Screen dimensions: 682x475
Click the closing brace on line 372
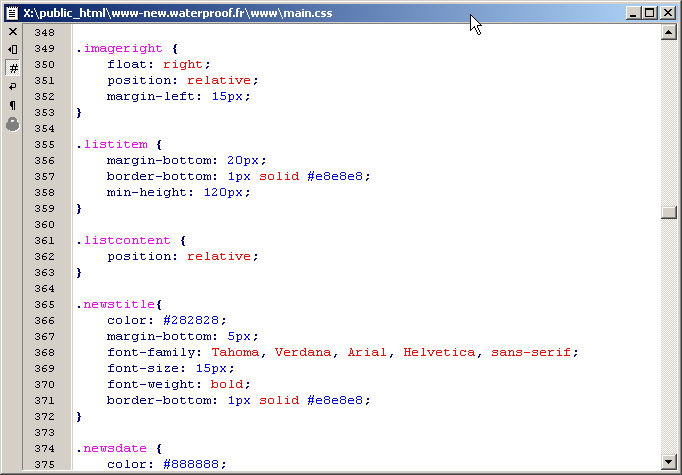click(x=79, y=416)
